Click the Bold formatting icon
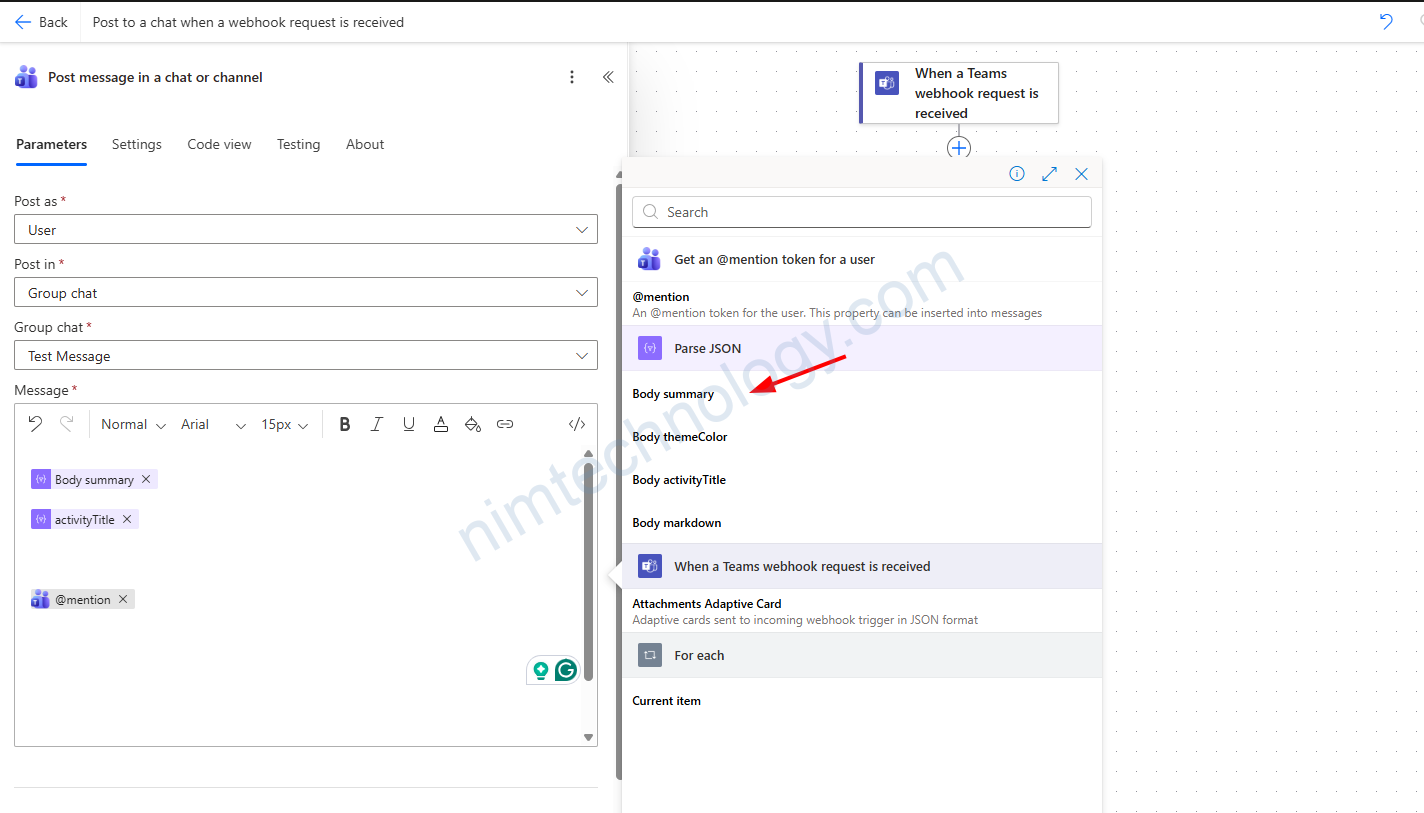This screenshot has height=813, width=1424. [345, 424]
